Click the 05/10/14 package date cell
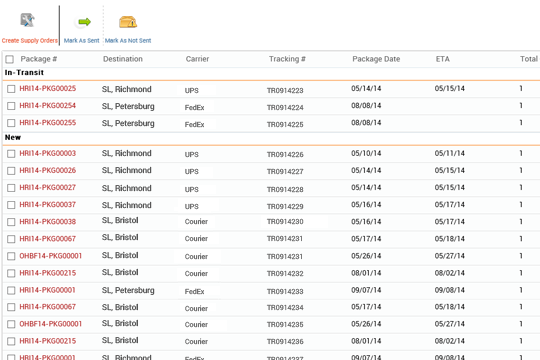 click(x=366, y=153)
